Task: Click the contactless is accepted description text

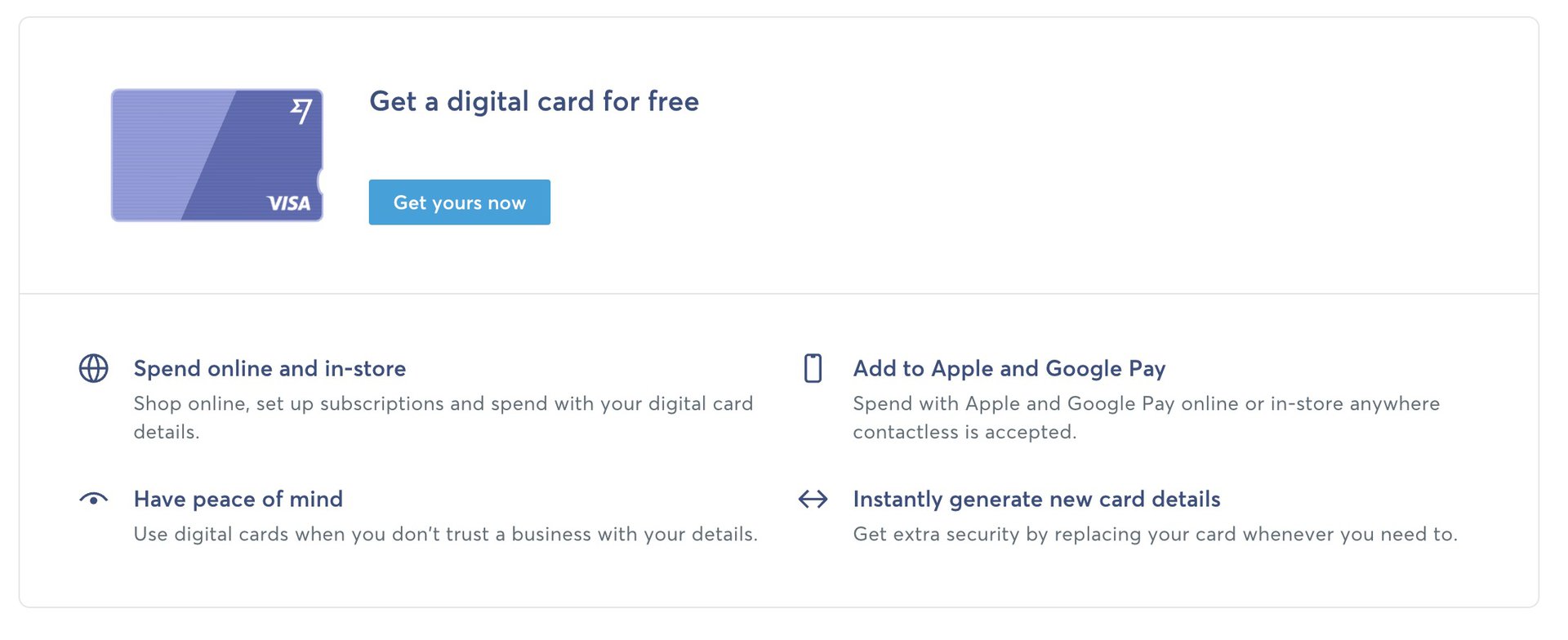Action: (x=964, y=432)
